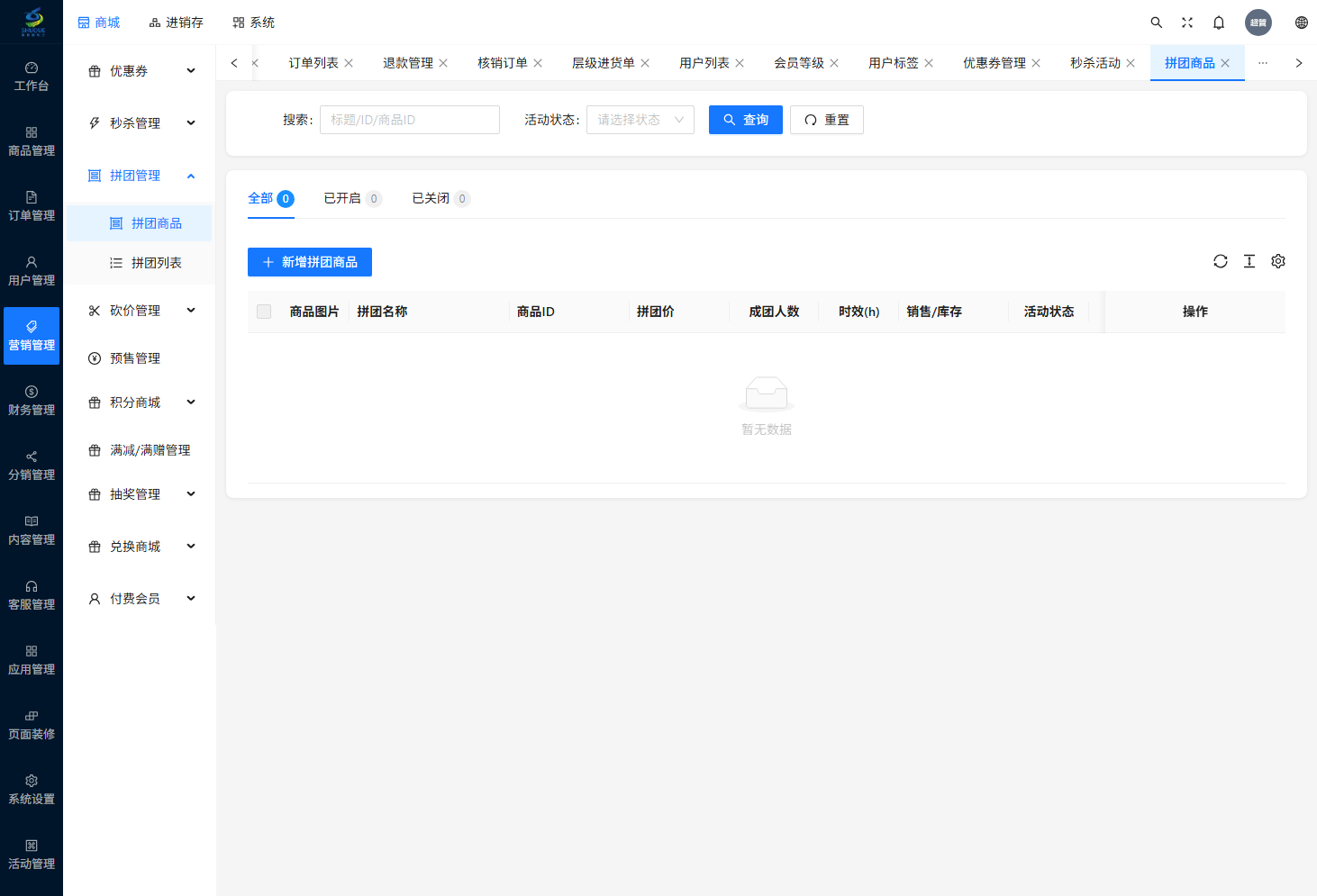The image size is (1317, 896).
Task: Expand the 付费会员 menu
Action: tap(141, 599)
